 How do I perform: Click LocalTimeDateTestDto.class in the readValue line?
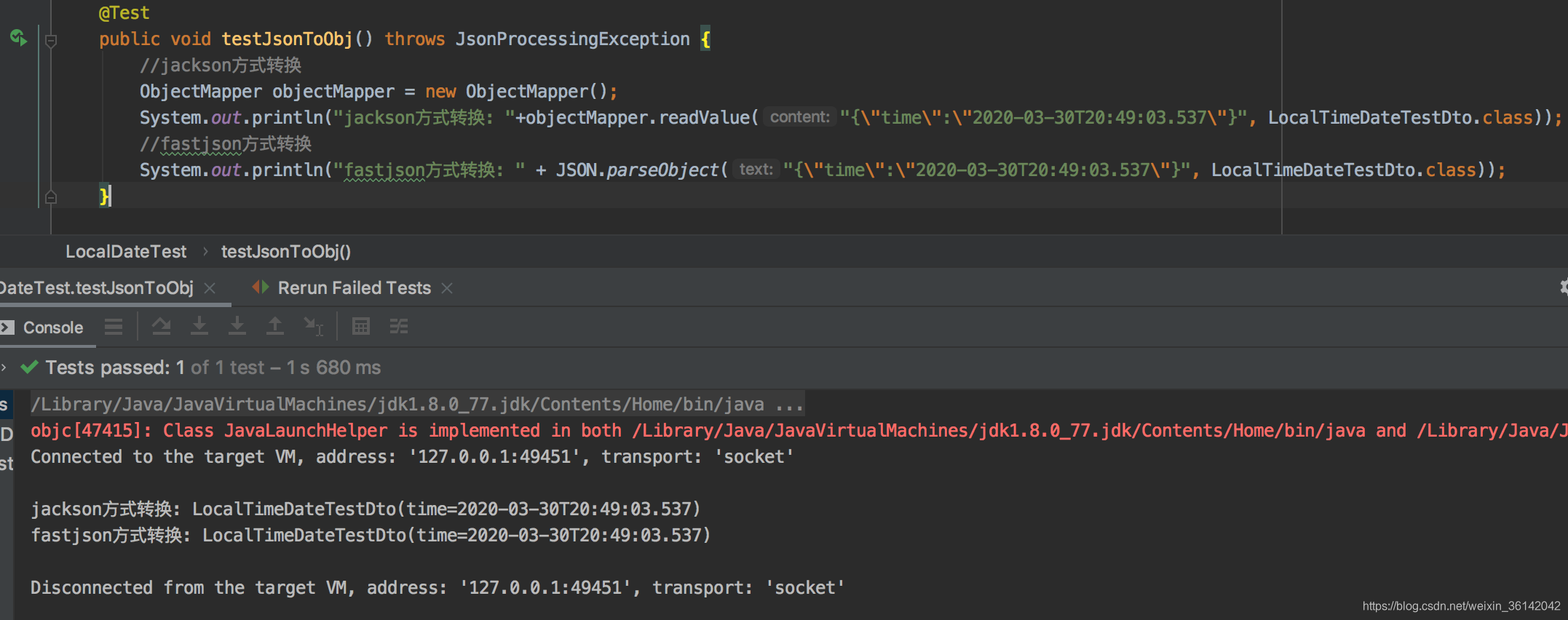pyautogui.click(x=1401, y=118)
